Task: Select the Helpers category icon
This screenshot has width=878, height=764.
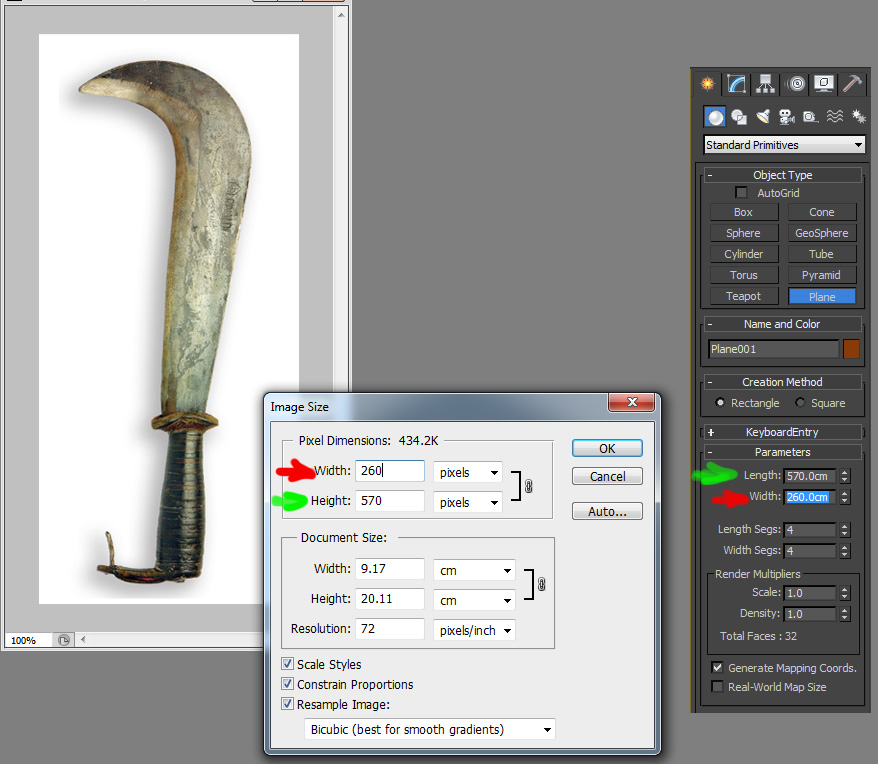Action: click(810, 117)
